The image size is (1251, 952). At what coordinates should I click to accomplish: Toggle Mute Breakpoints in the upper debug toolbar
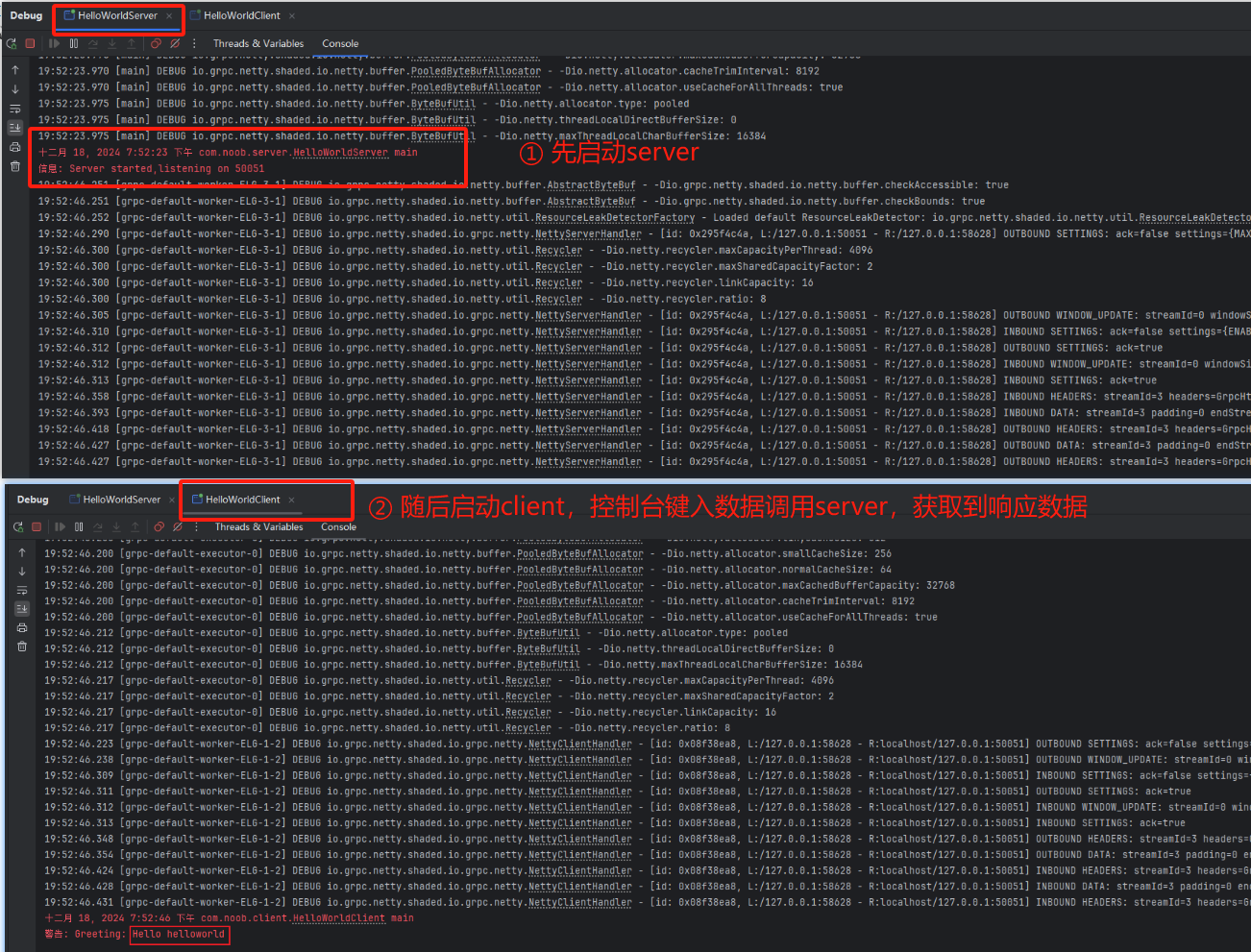(175, 43)
